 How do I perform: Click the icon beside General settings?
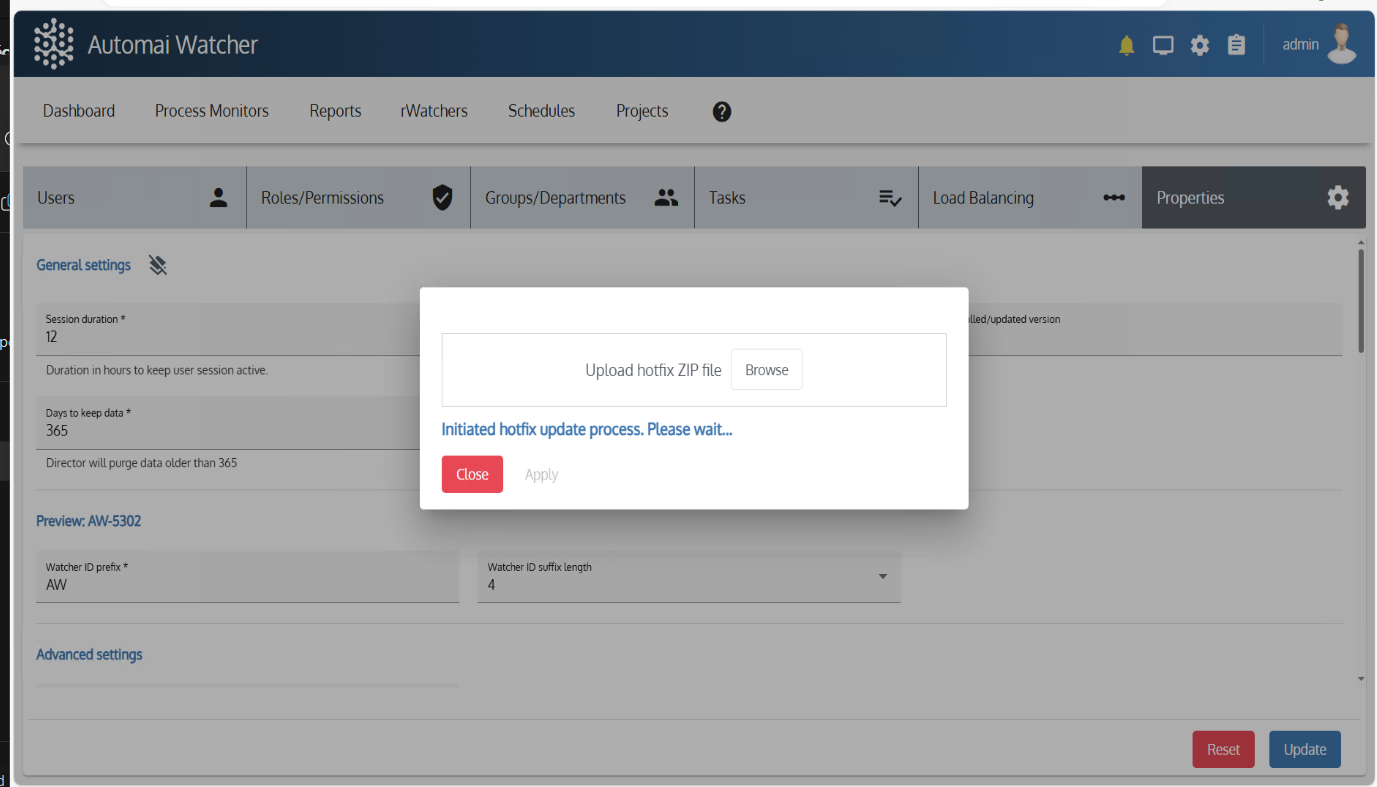click(158, 265)
